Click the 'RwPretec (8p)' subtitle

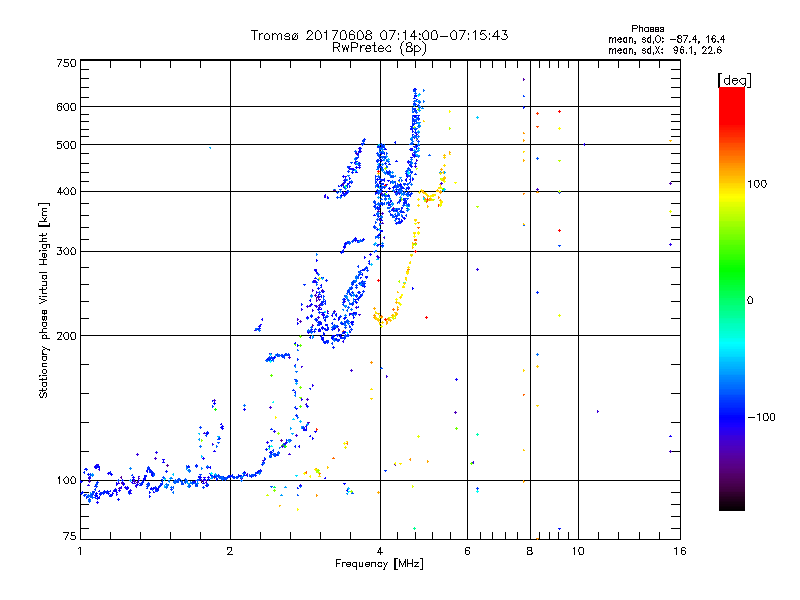[x=379, y=48]
